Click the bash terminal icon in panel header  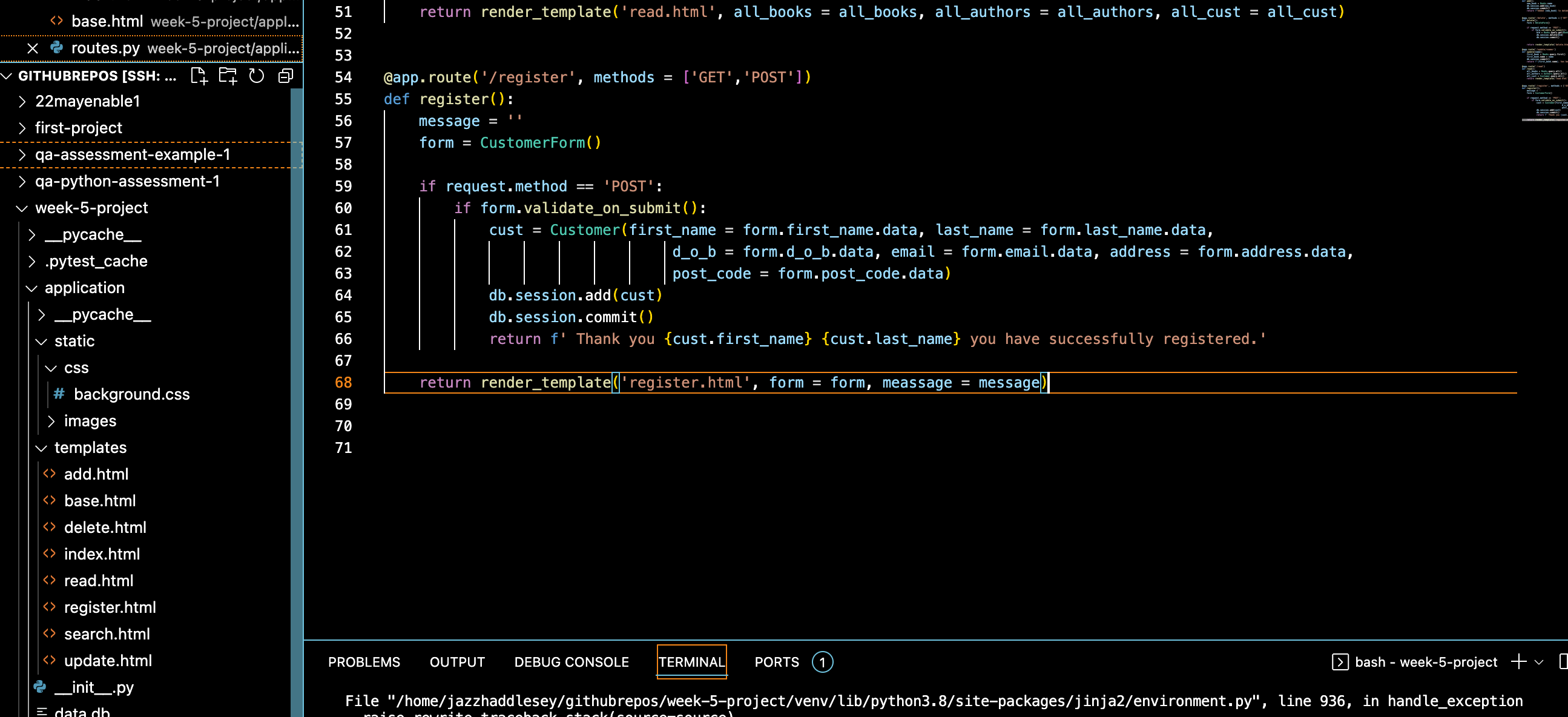click(x=1340, y=662)
